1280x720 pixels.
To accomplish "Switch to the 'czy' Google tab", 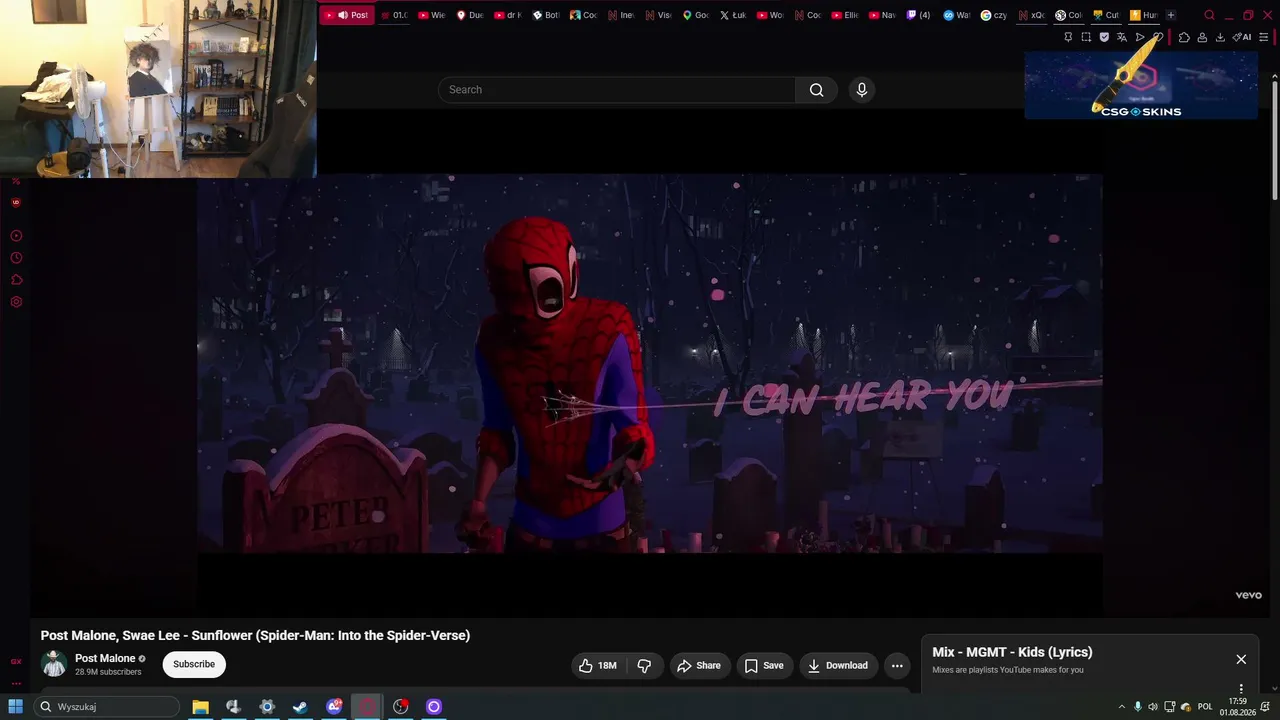I will [994, 15].
